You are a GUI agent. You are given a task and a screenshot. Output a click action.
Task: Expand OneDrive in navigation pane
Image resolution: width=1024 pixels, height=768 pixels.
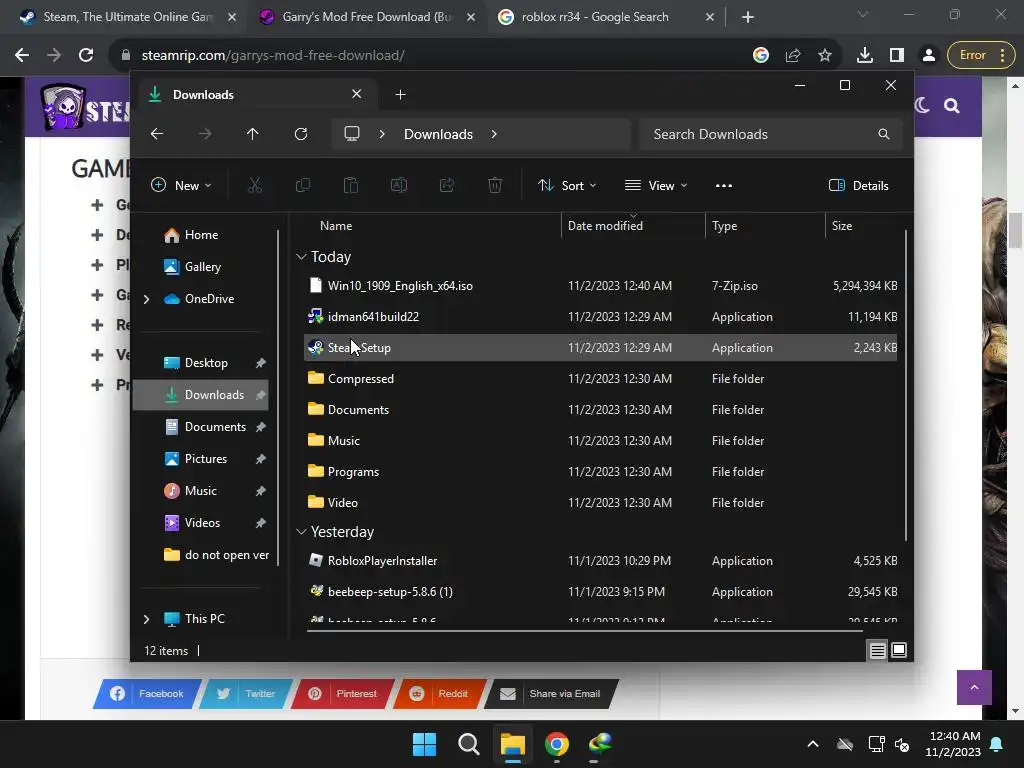point(146,299)
